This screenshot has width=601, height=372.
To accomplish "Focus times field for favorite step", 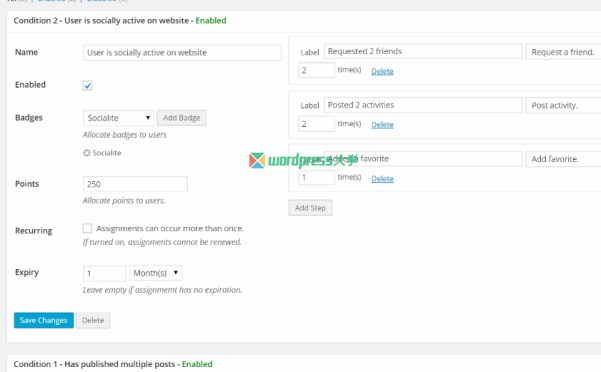I will tap(316, 177).
